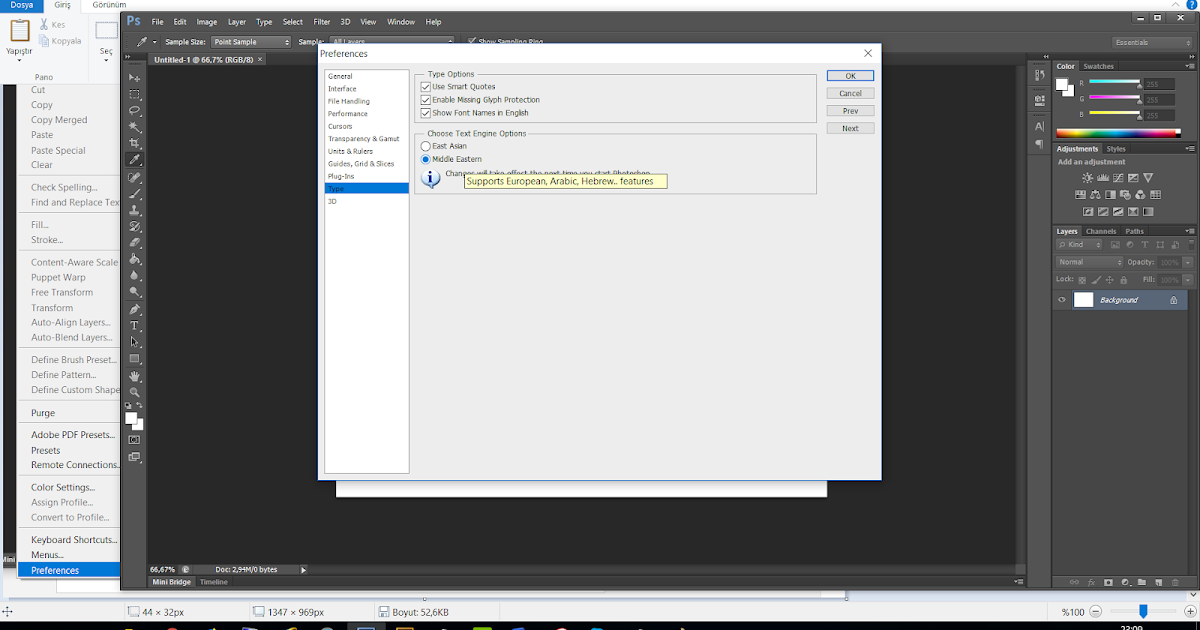
Task: Toggle Show Font Names in English checkbox
Action: (x=426, y=113)
